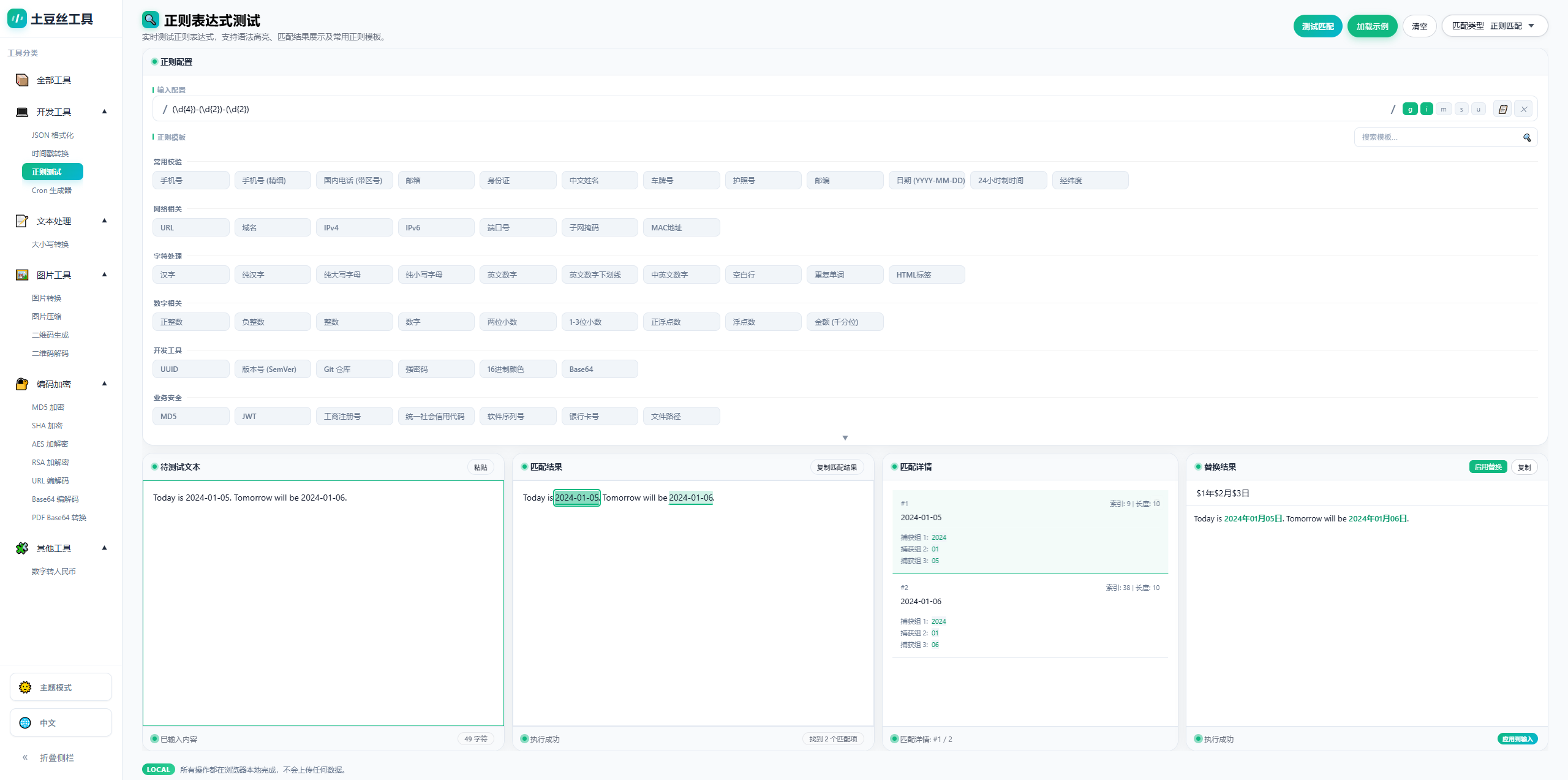The height and width of the screenshot is (780, 1568).
Task: Click the clipboard paste icon in regex input
Action: click(x=1502, y=109)
